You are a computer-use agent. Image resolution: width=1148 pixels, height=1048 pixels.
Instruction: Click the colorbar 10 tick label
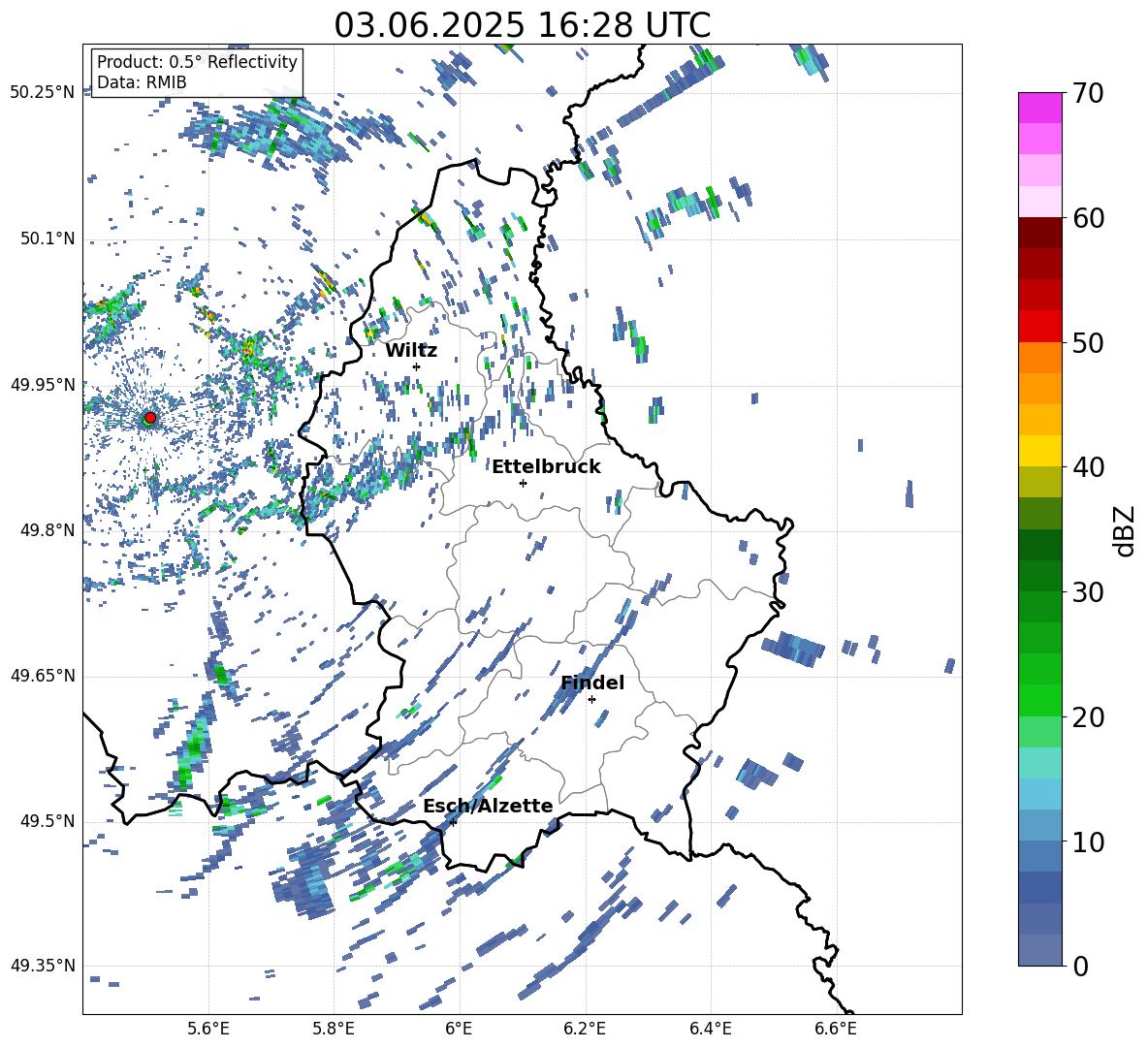1088,842
